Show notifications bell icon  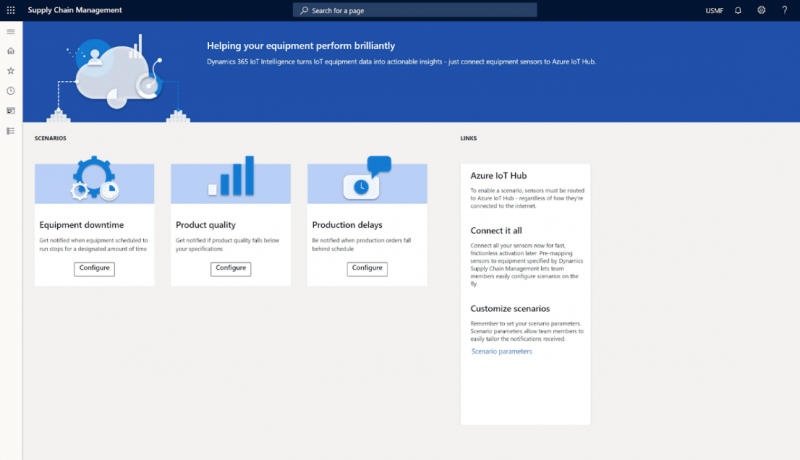[738, 10]
